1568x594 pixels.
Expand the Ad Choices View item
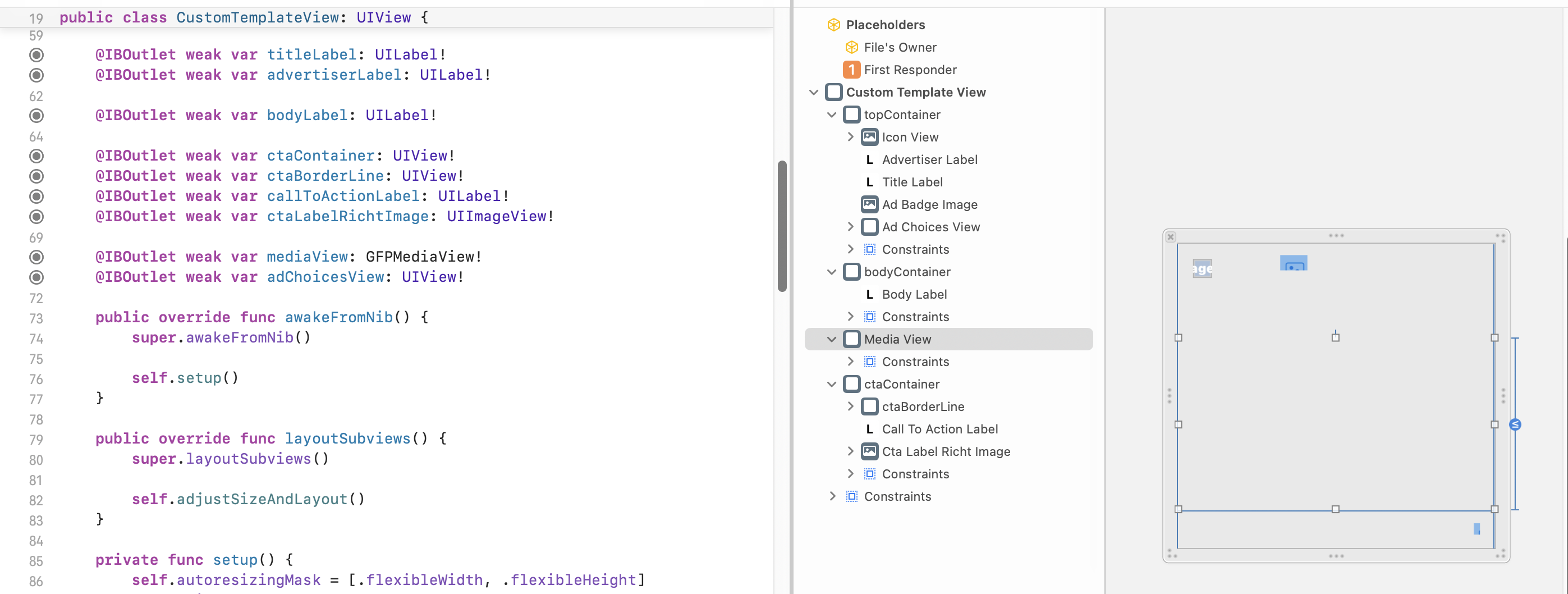(x=850, y=227)
